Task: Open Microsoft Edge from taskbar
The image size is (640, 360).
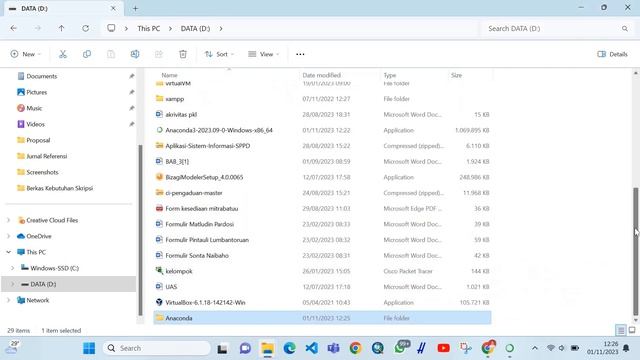Action: point(289,348)
